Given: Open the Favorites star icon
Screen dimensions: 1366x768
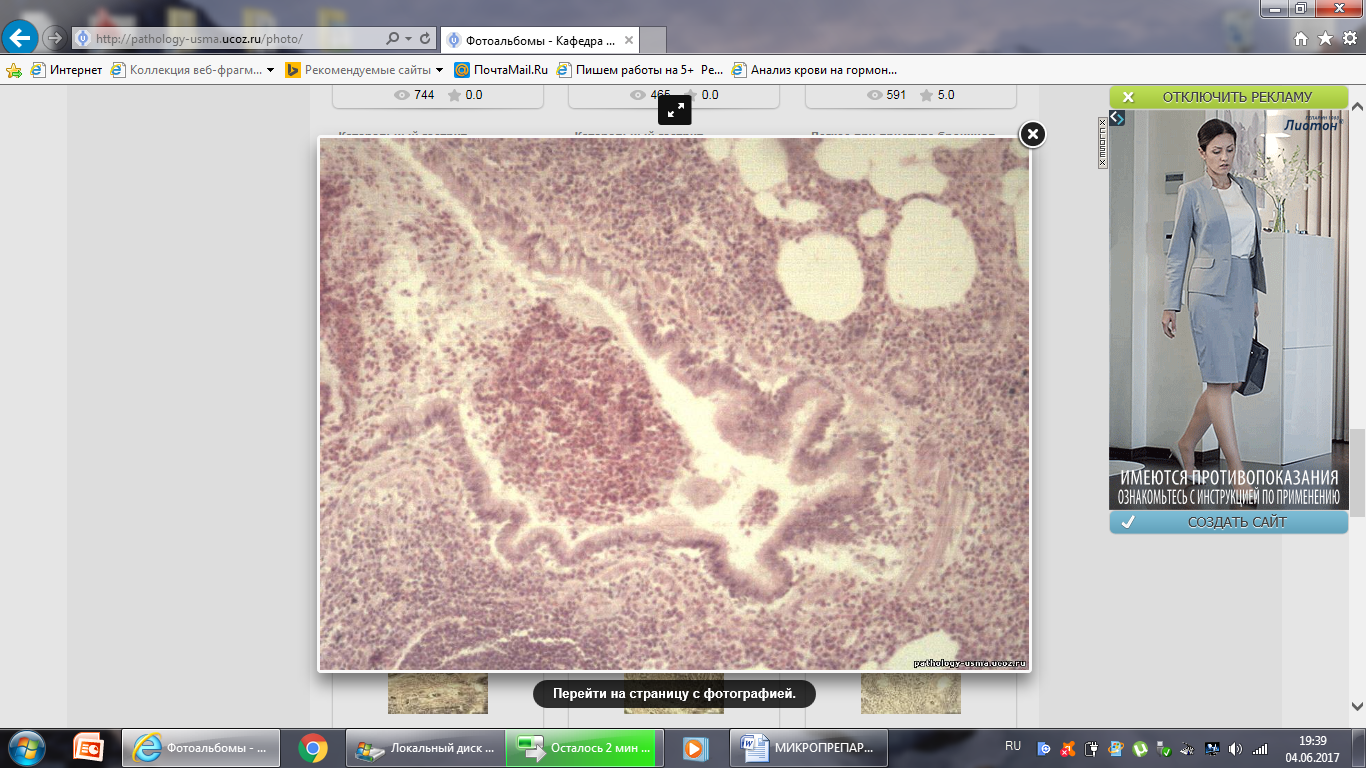Looking at the screenshot, I should tap(1325, 39).
